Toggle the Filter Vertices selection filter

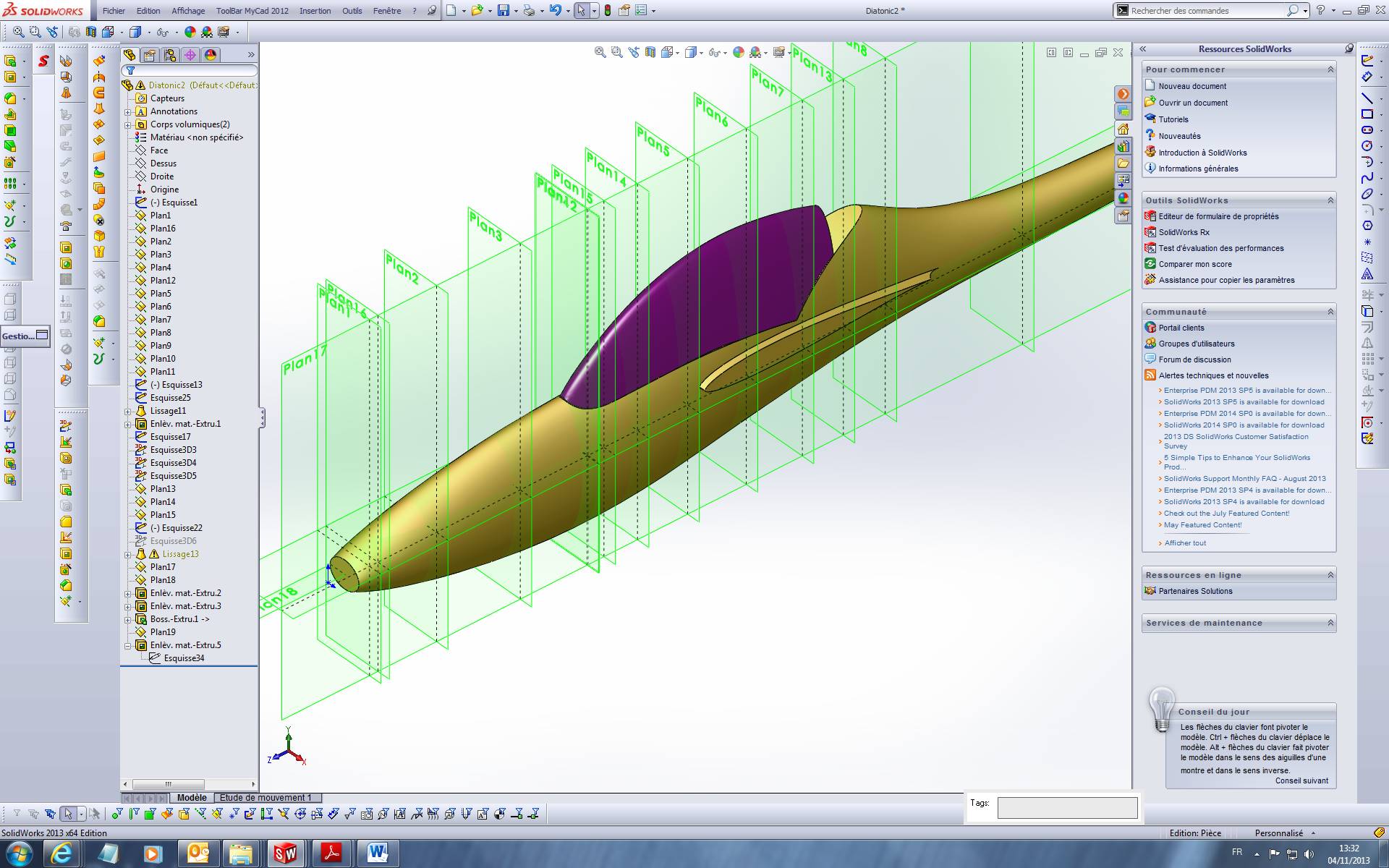click(117, 814)
